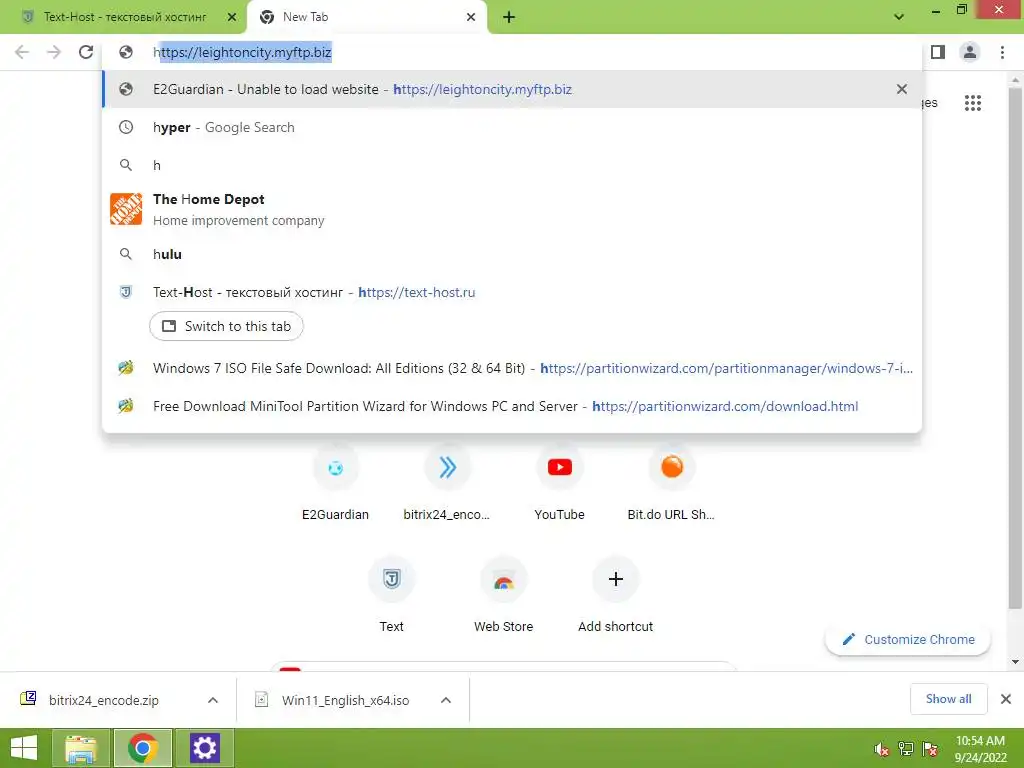This screenshot has height=768, width=1024.
Task: Close the downloads bar
Action: pyautogui.click(x=1006, y=699)
